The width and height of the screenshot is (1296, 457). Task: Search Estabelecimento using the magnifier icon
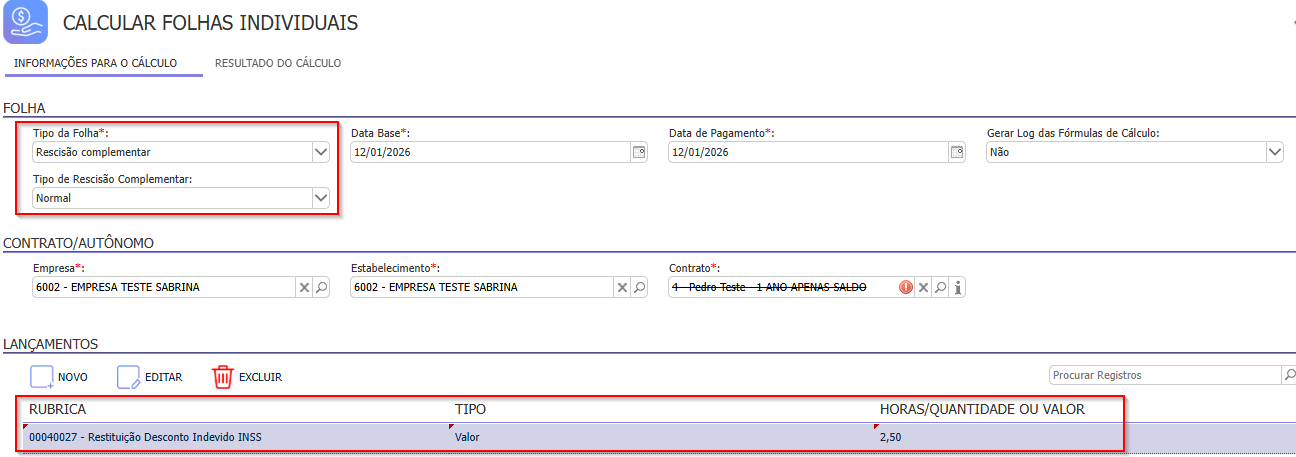[639, 287]
